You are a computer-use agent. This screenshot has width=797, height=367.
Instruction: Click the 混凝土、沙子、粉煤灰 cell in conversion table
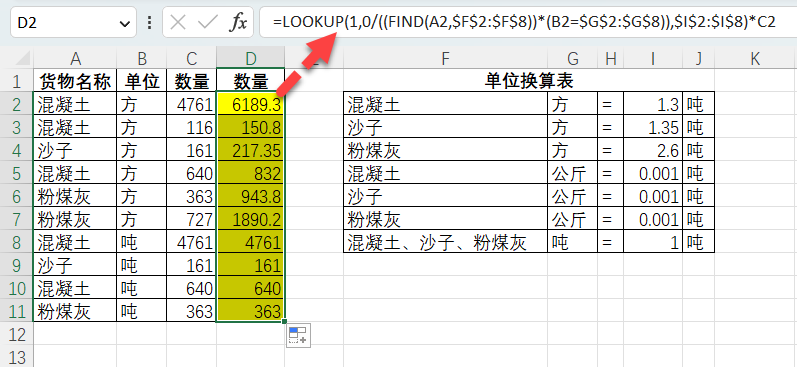tap(446, 242)
